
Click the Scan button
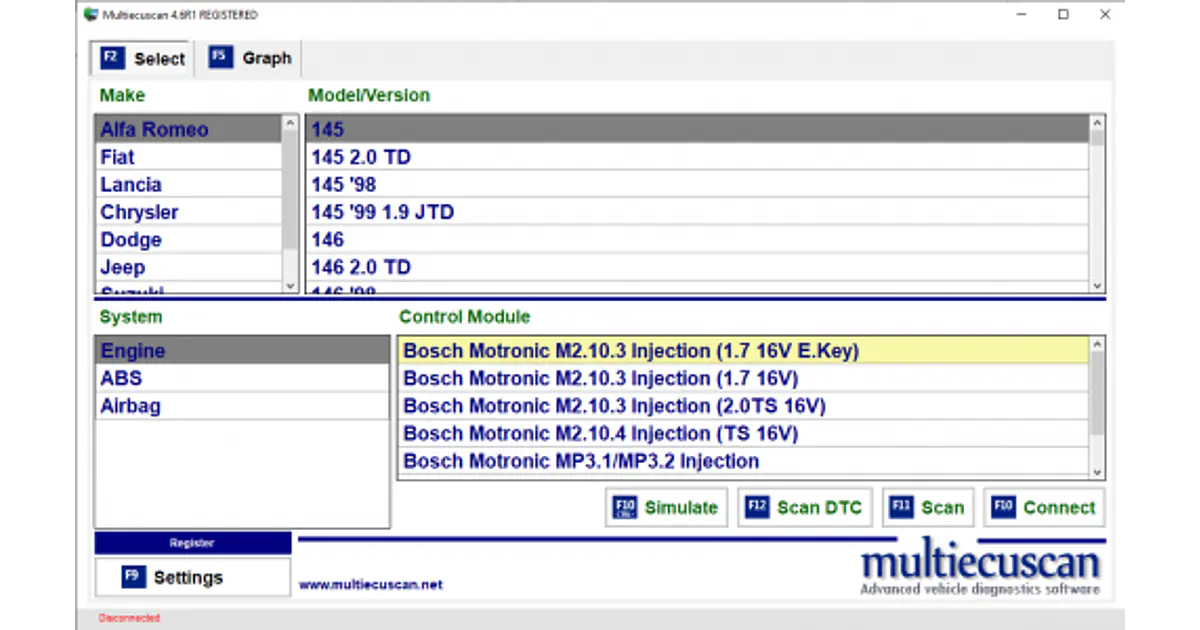[x=928, y=507]
